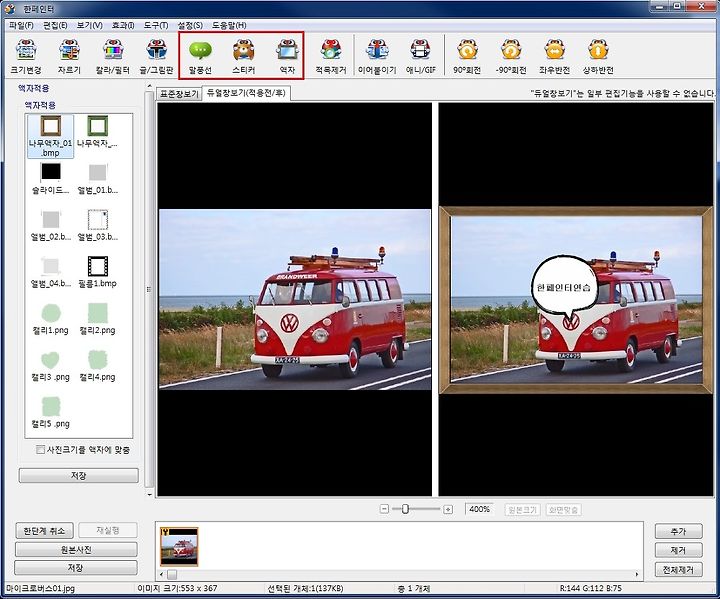This screenshot has width=720, height=599.
Task: Click frame panel scroll-down arrow
Action: [149, 494]
